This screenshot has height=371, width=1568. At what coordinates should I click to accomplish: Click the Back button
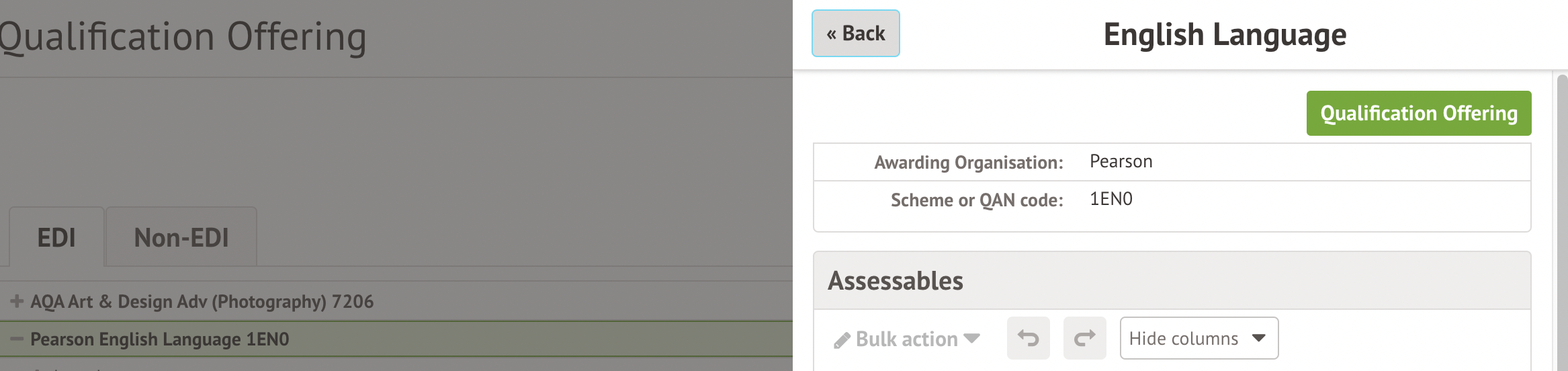pos(855,34)
